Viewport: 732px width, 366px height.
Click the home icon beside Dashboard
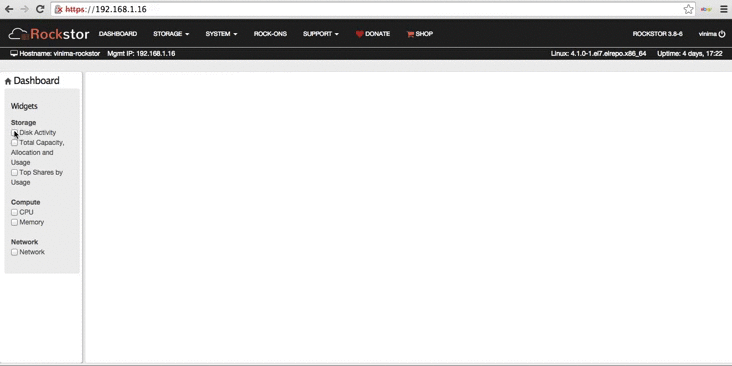point(8,82)
